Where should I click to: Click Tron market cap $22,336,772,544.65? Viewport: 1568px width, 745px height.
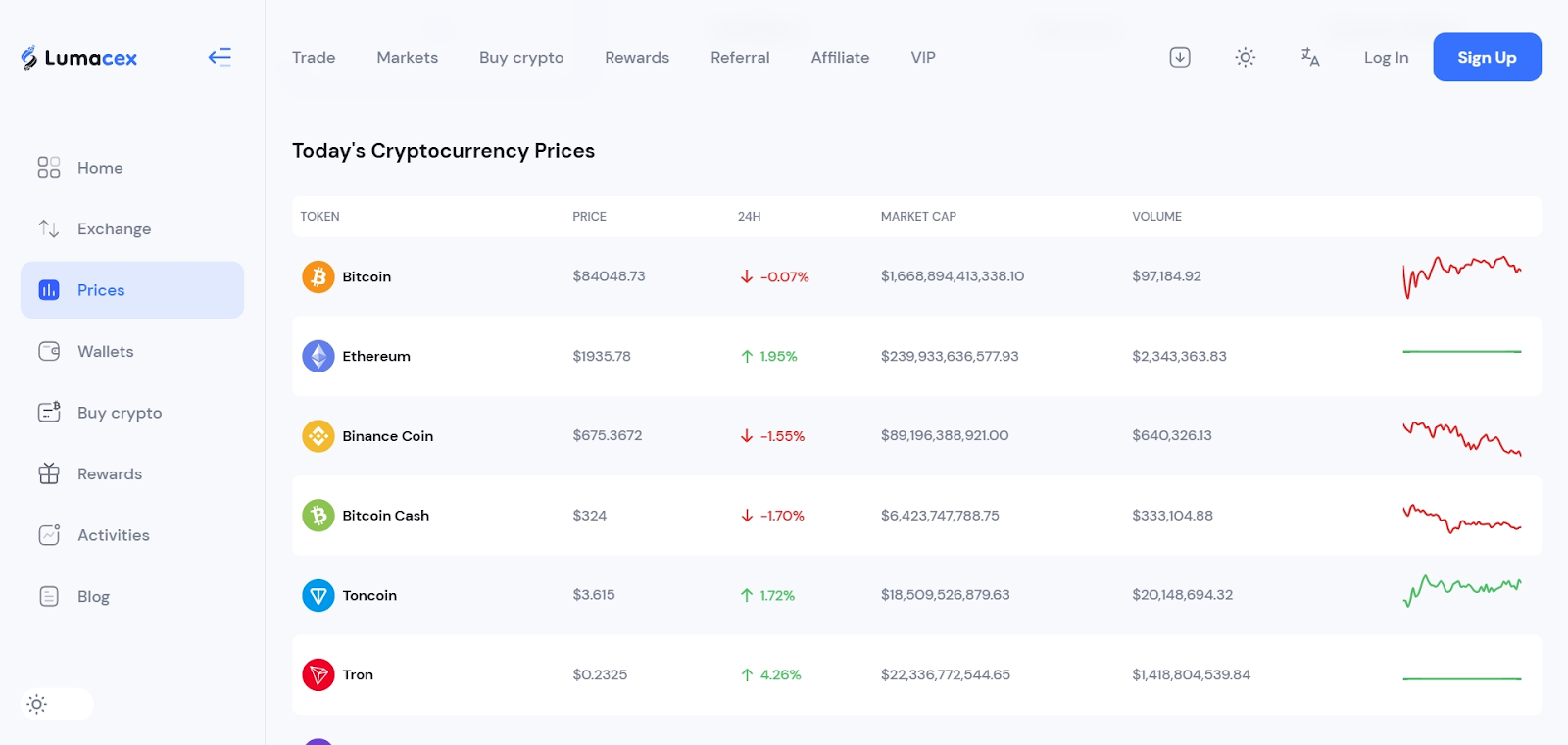point(946,674)
